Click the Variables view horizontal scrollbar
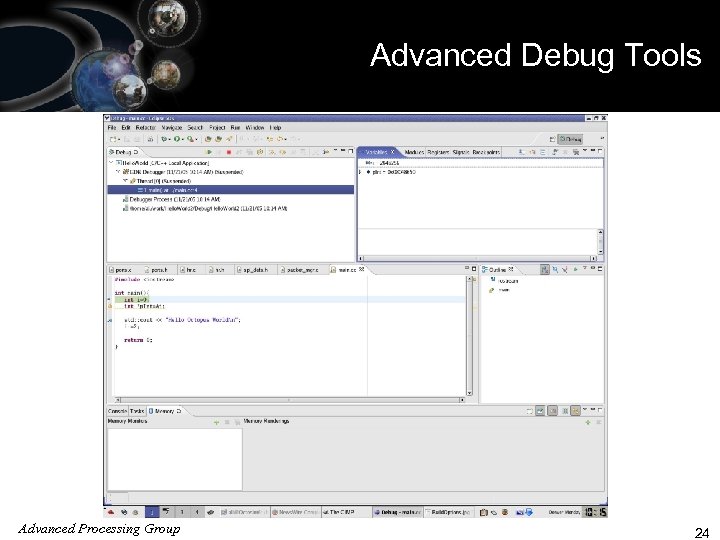The height and width of the screenshot is (540, 720). point(476,259)
